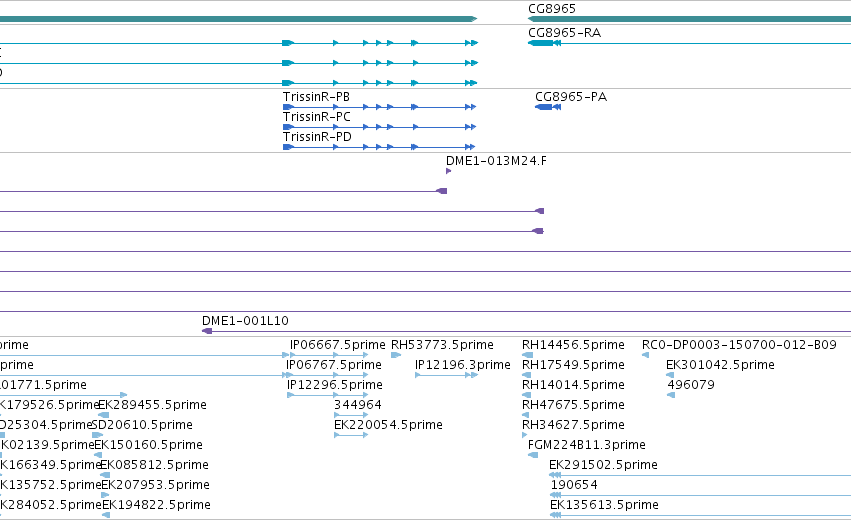
Task: Click the TrissinR-PB first exon block
Action: point(288,107)
